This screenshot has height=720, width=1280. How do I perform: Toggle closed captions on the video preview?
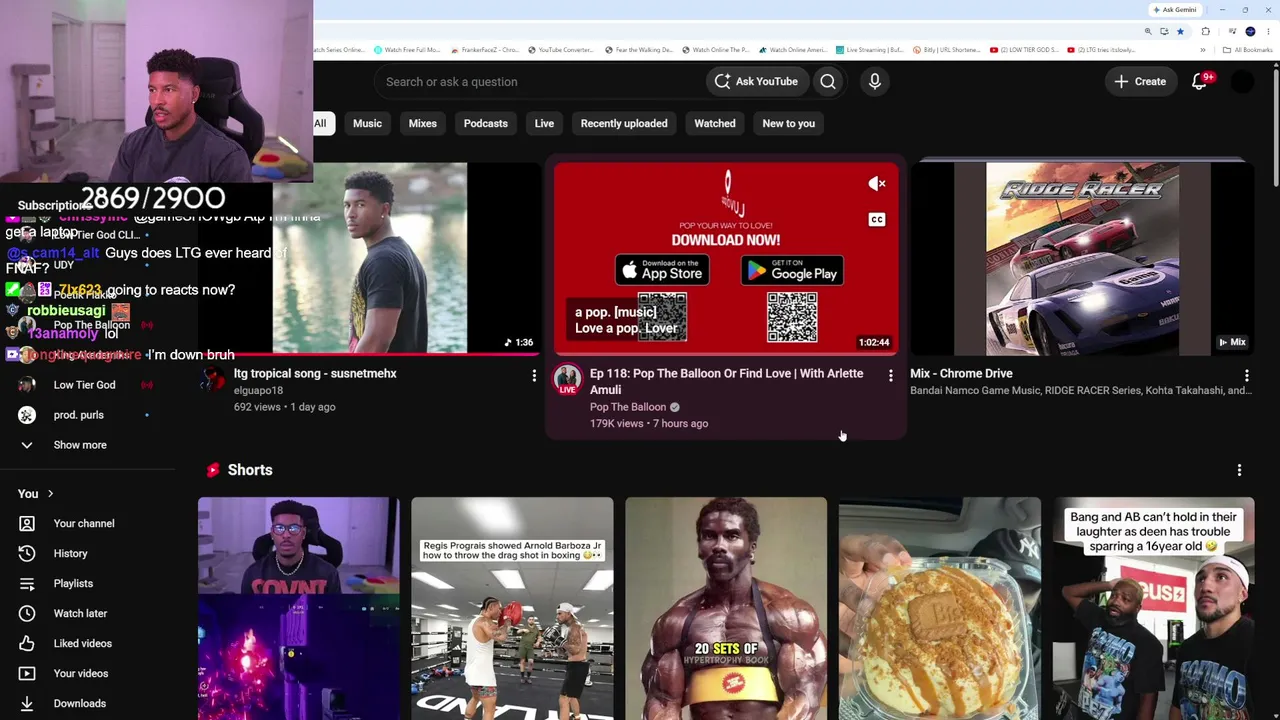(x=877, y=220)
